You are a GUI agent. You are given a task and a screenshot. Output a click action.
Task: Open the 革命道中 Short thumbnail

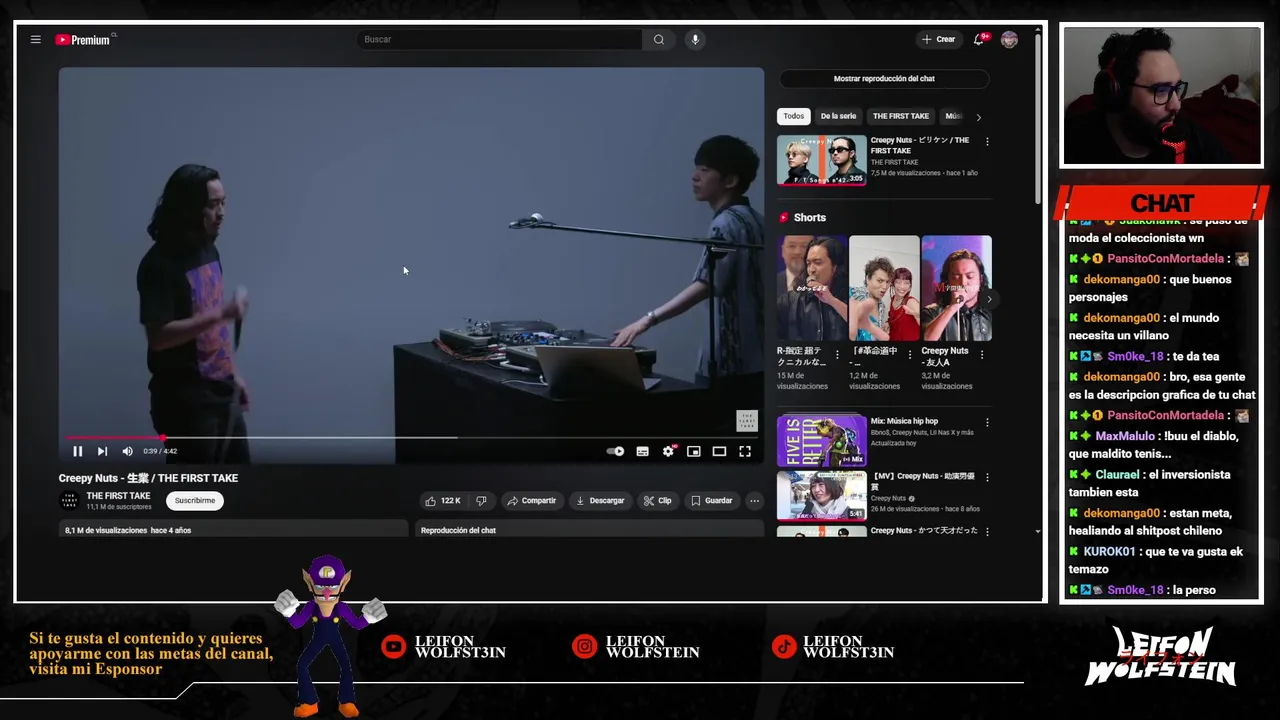tap(884, 288)
